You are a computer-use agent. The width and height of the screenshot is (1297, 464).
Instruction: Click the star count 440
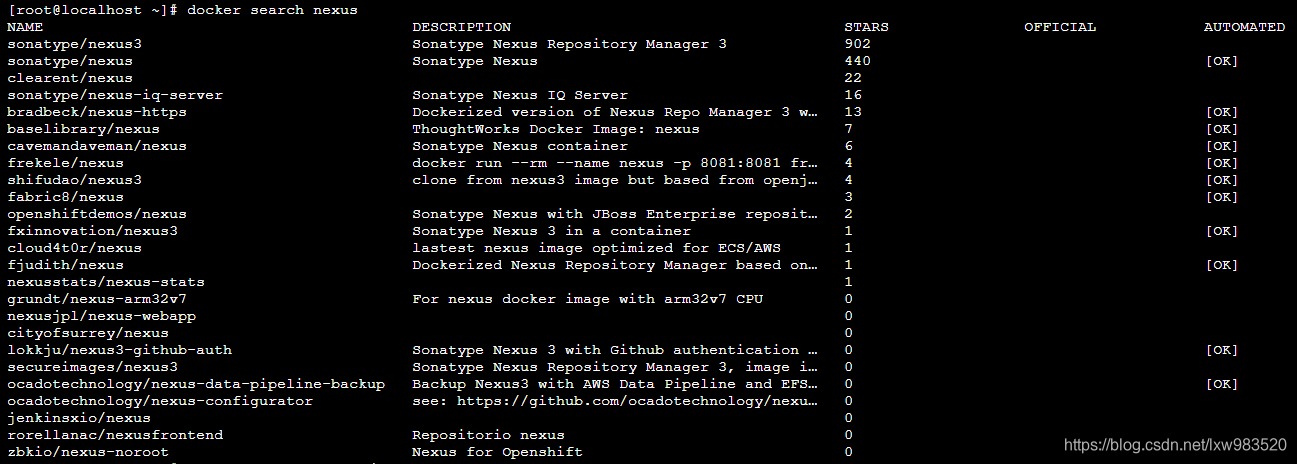tap(857, 61)
